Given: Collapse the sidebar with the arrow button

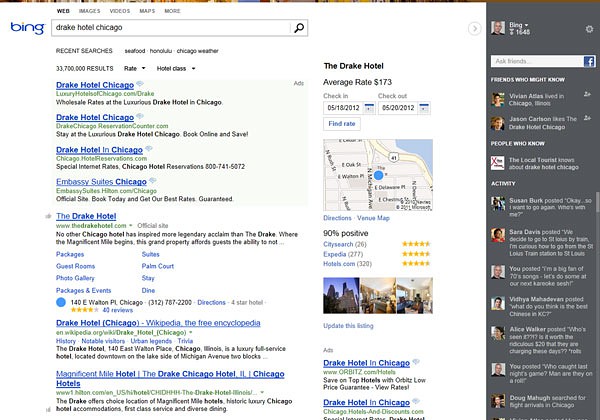Looking at the screenshot, I should tap(475, 29).
